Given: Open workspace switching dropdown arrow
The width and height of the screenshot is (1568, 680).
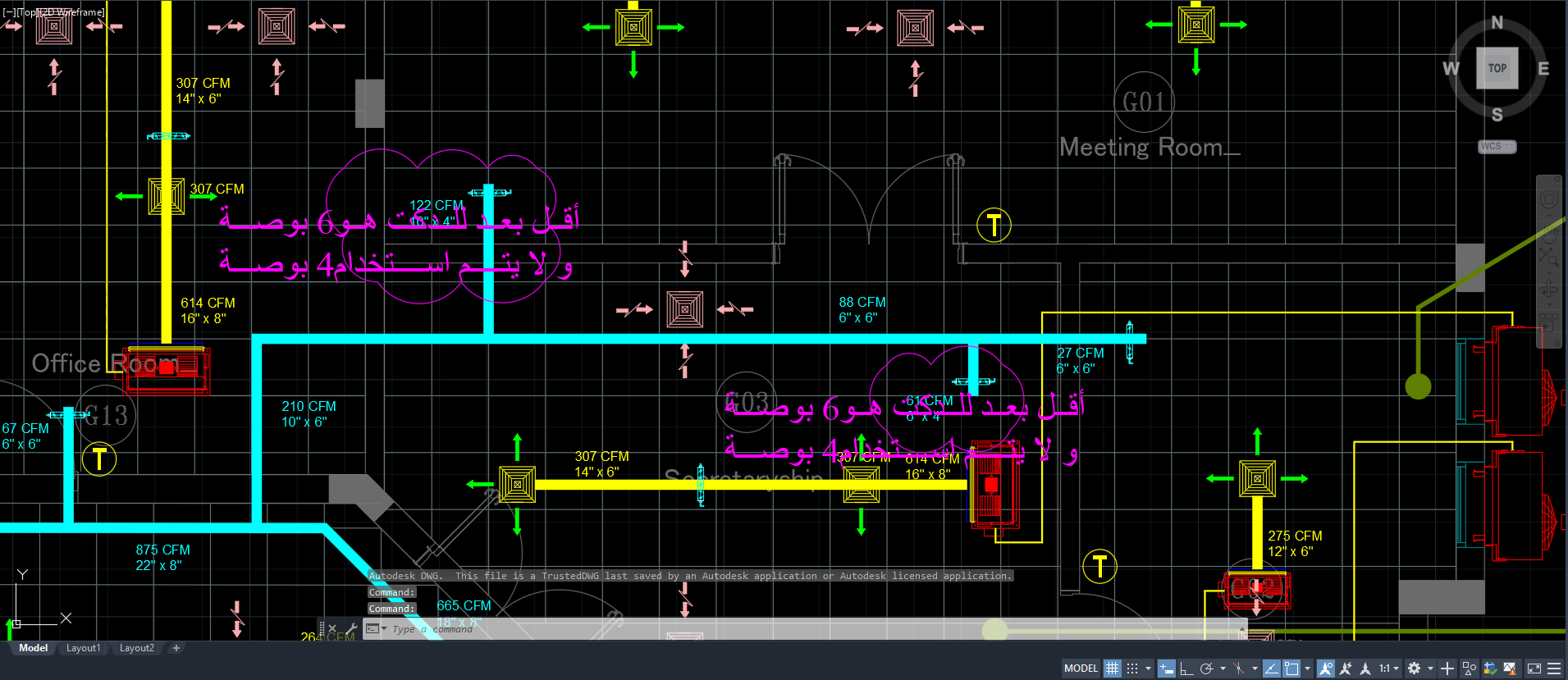Looking at the screenshot, I should (x=1431, y=669).
